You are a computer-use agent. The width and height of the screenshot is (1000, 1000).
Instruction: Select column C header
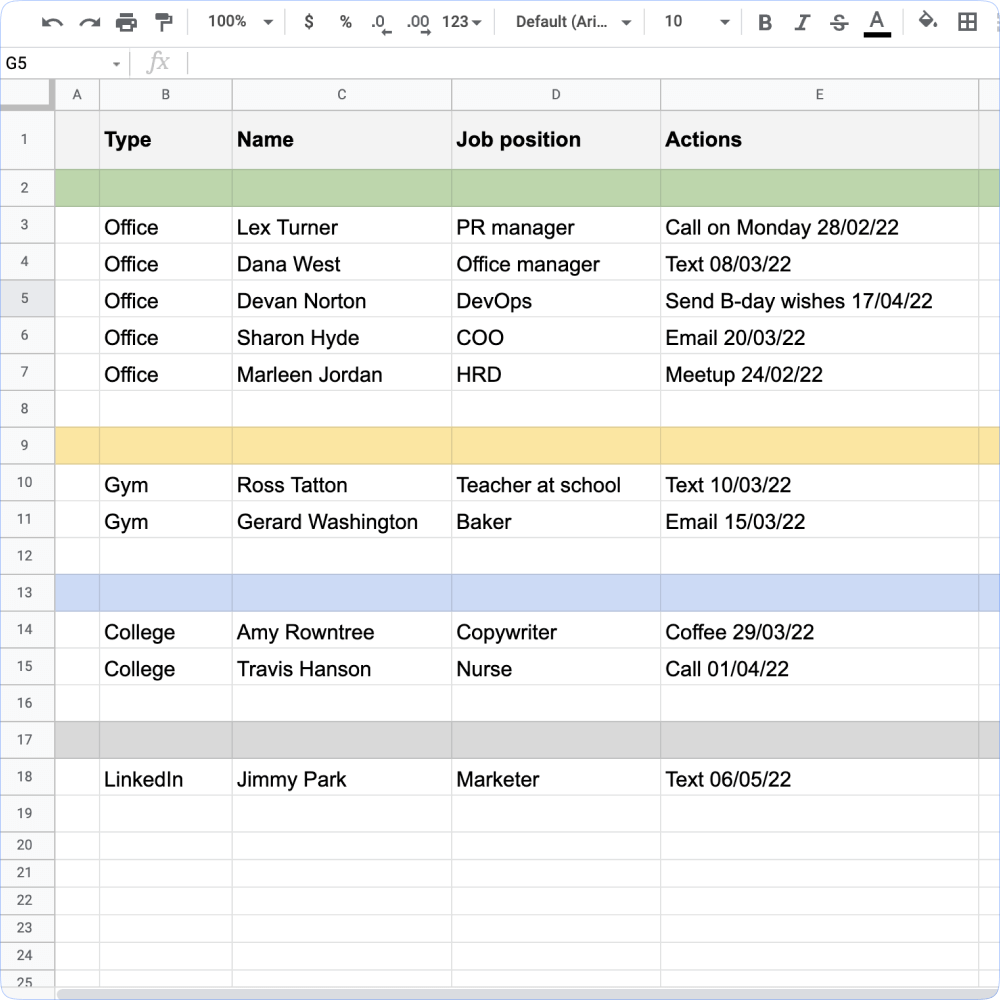click(x=342, y=94)
